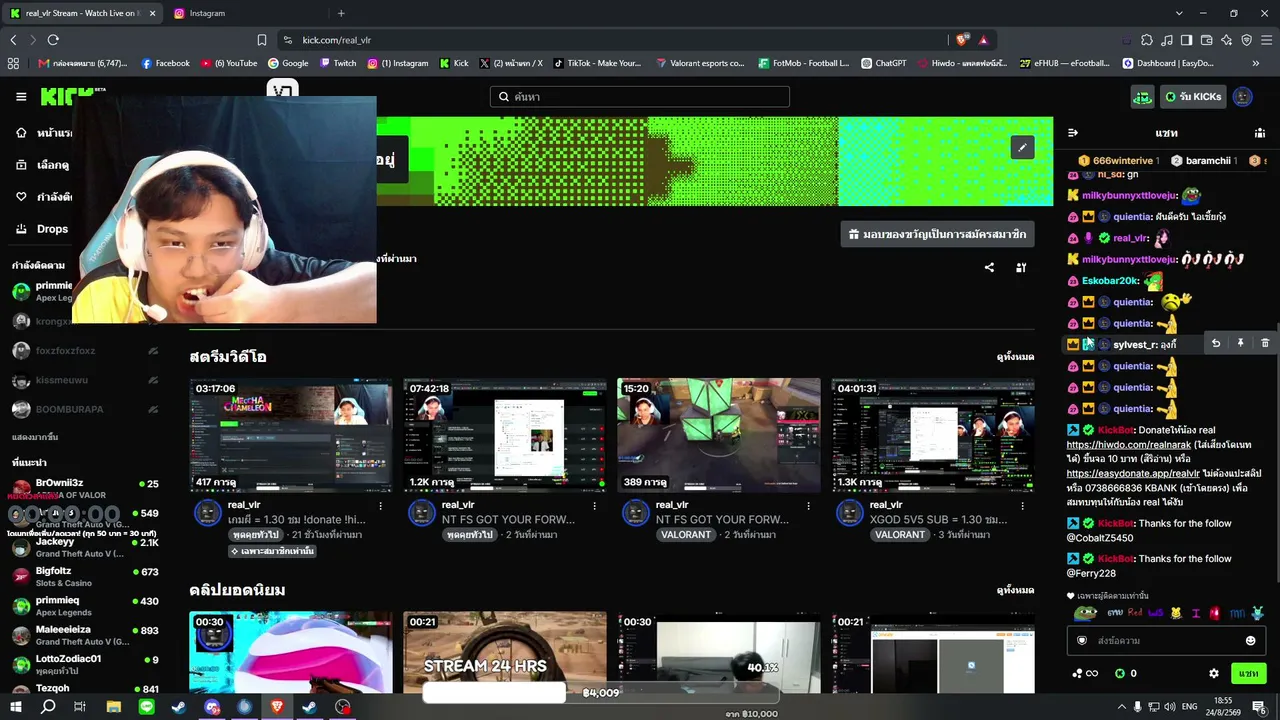Open the layout sort icon beside share
This screenshot has height=720, width=1280.
1021,267
